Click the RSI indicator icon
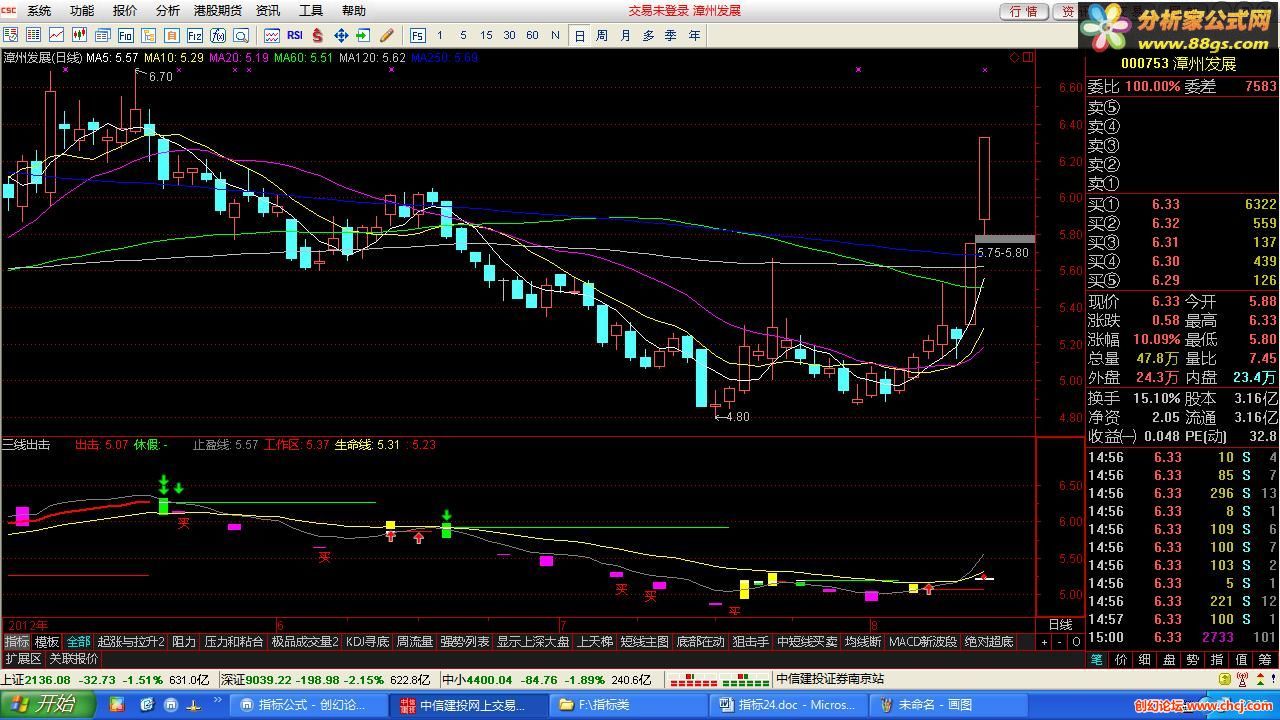The width and height of the screenshot is (1280, 720). coord(295,35)
